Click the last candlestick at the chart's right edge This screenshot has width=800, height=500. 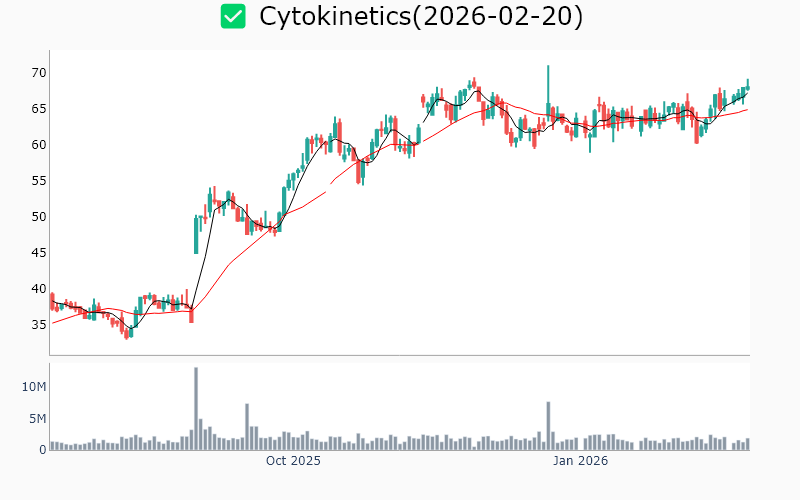pyautogui.click(x=747, y=86)
